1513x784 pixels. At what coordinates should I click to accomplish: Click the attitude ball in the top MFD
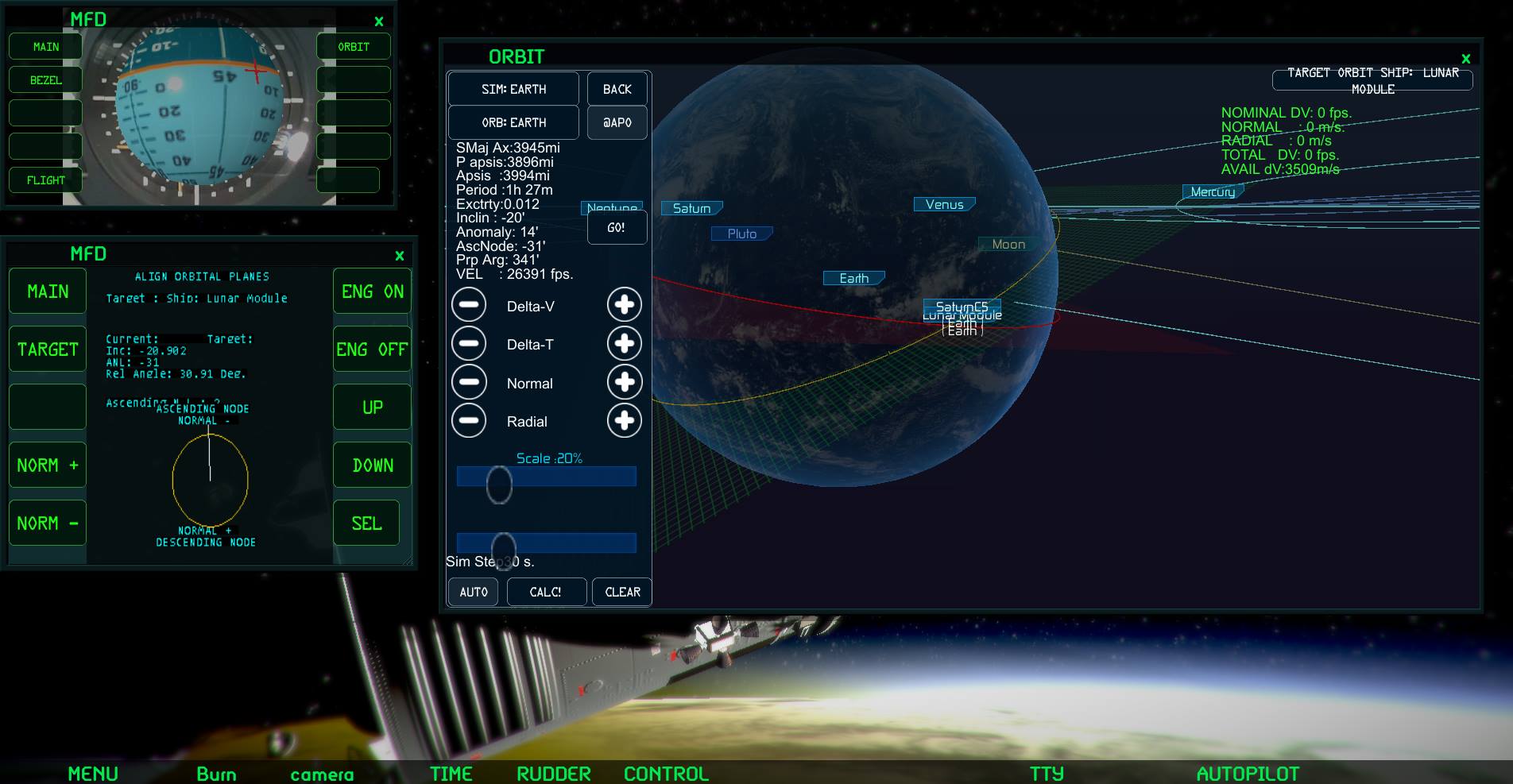[x=199, y=106]
